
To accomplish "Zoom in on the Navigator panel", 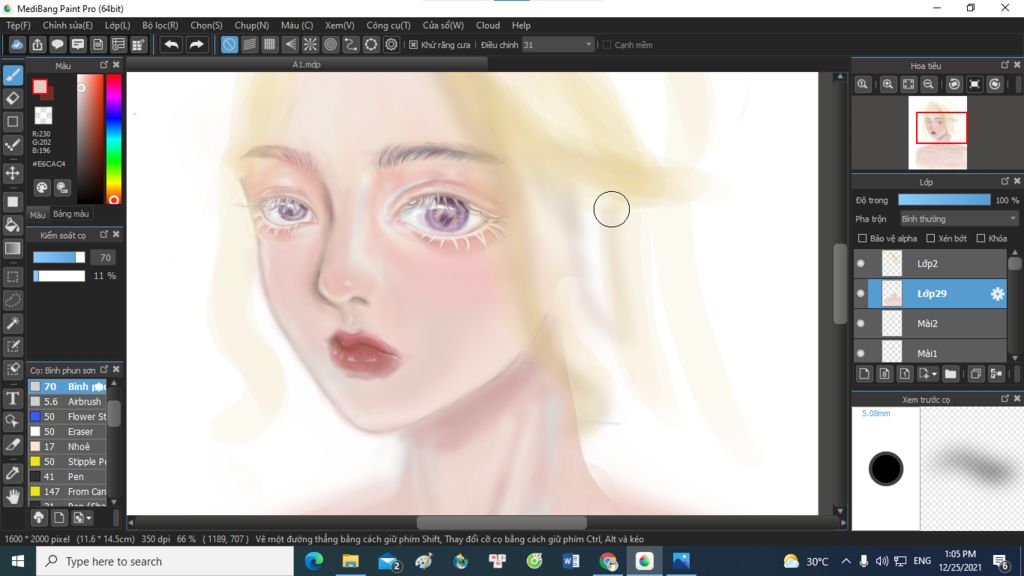I will (888, 84).
